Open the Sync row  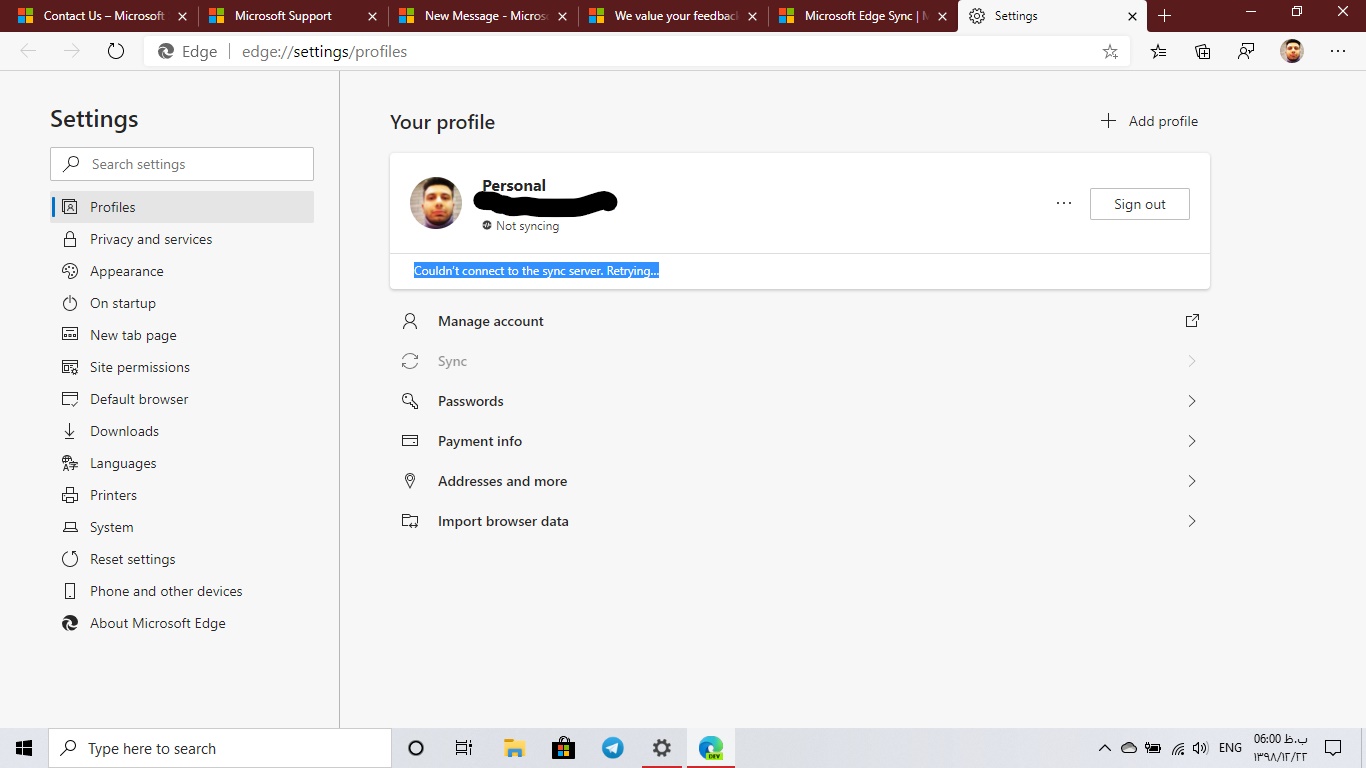click(x=800, y=361)
